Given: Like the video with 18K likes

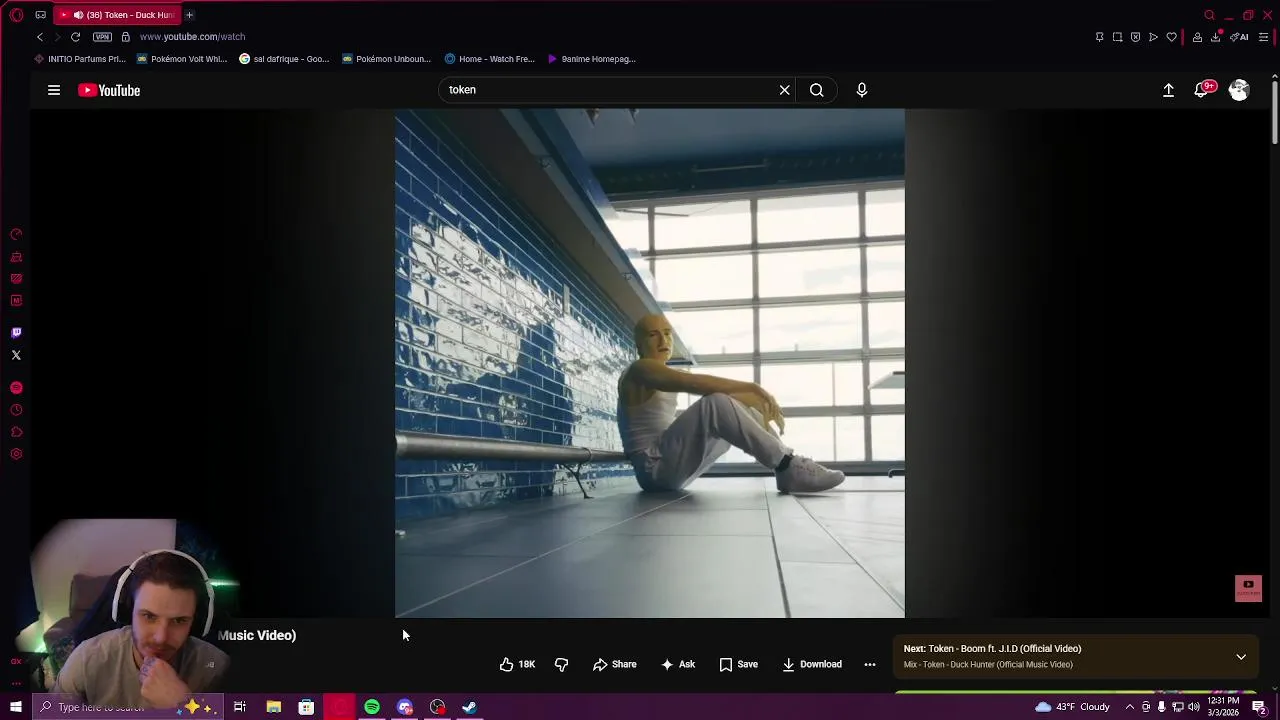Looking at the screenshot, I should (517, 664).
